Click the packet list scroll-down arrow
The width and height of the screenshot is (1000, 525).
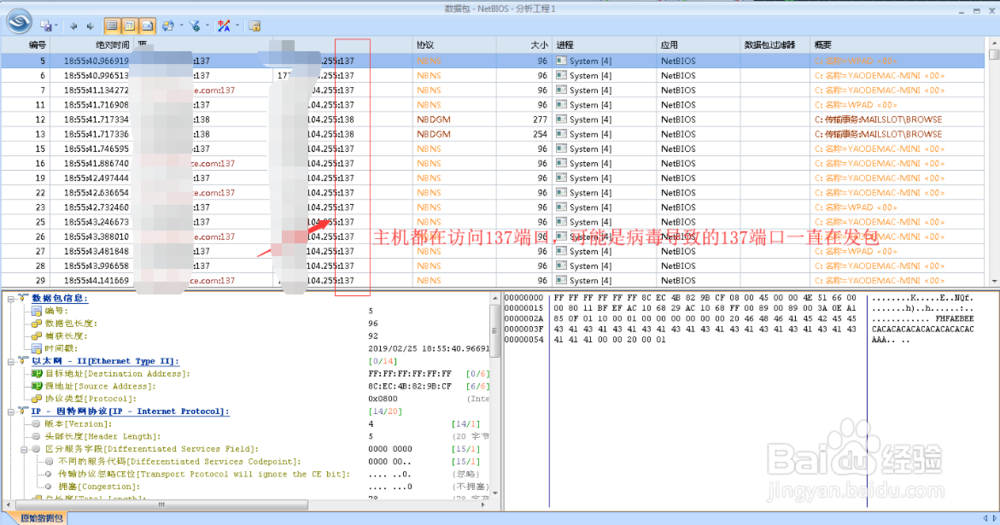point(994,281)
